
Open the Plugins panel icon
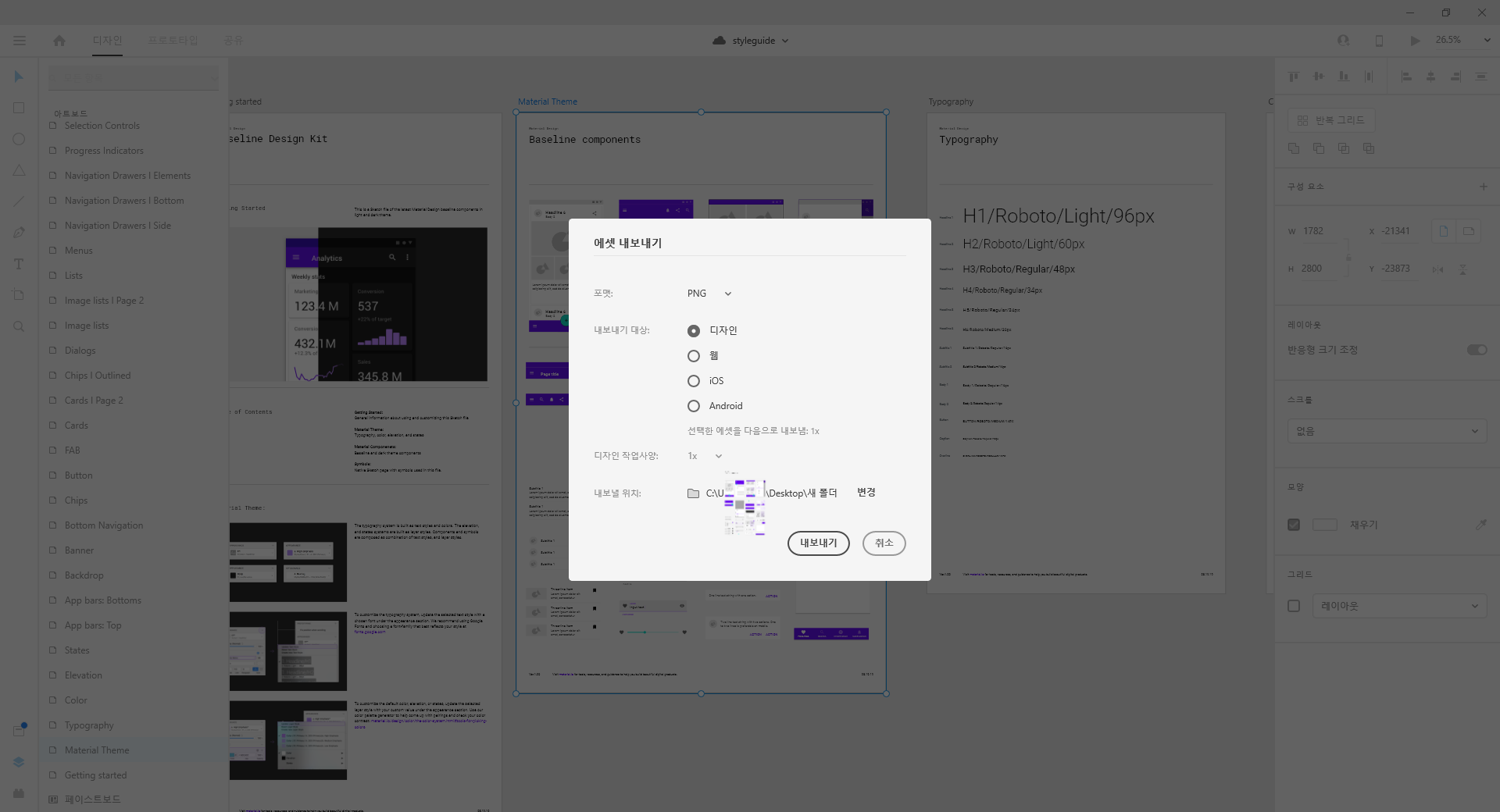(19, 793)
